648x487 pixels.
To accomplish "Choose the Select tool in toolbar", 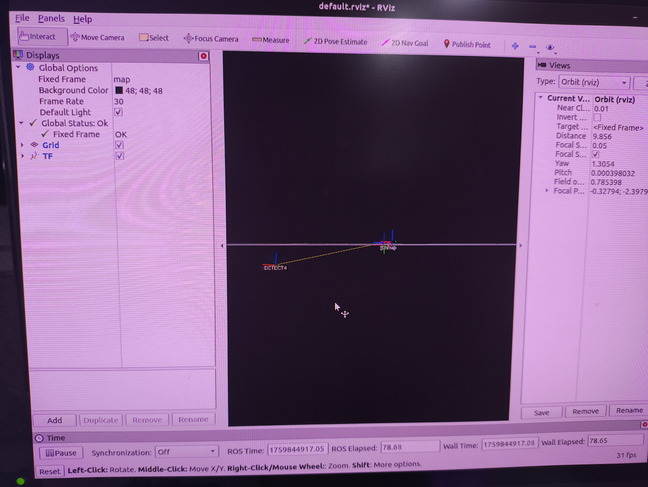I will [x=154, y=38].
